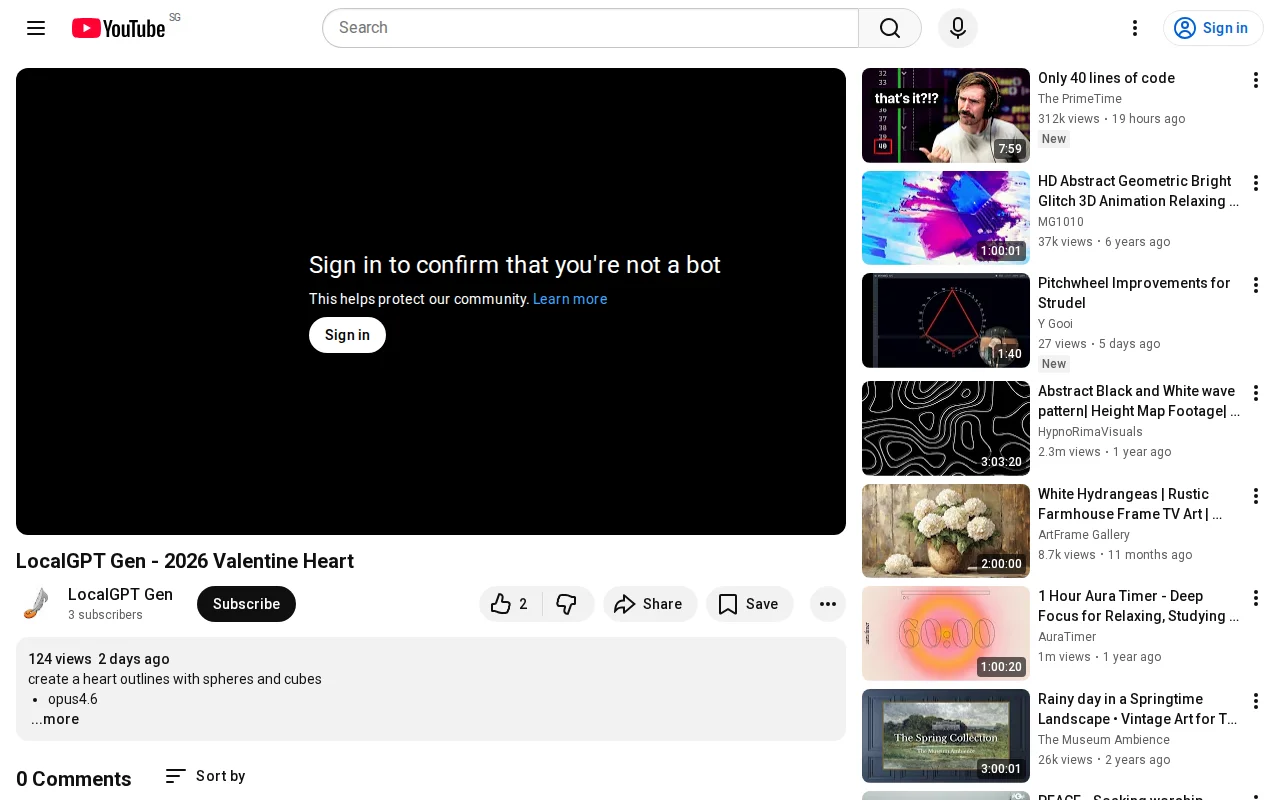Play Only 40 lines of code thumbnail
Viewport: 1280px width, 800px height.
pyautogui.click(x=946, y=115)
